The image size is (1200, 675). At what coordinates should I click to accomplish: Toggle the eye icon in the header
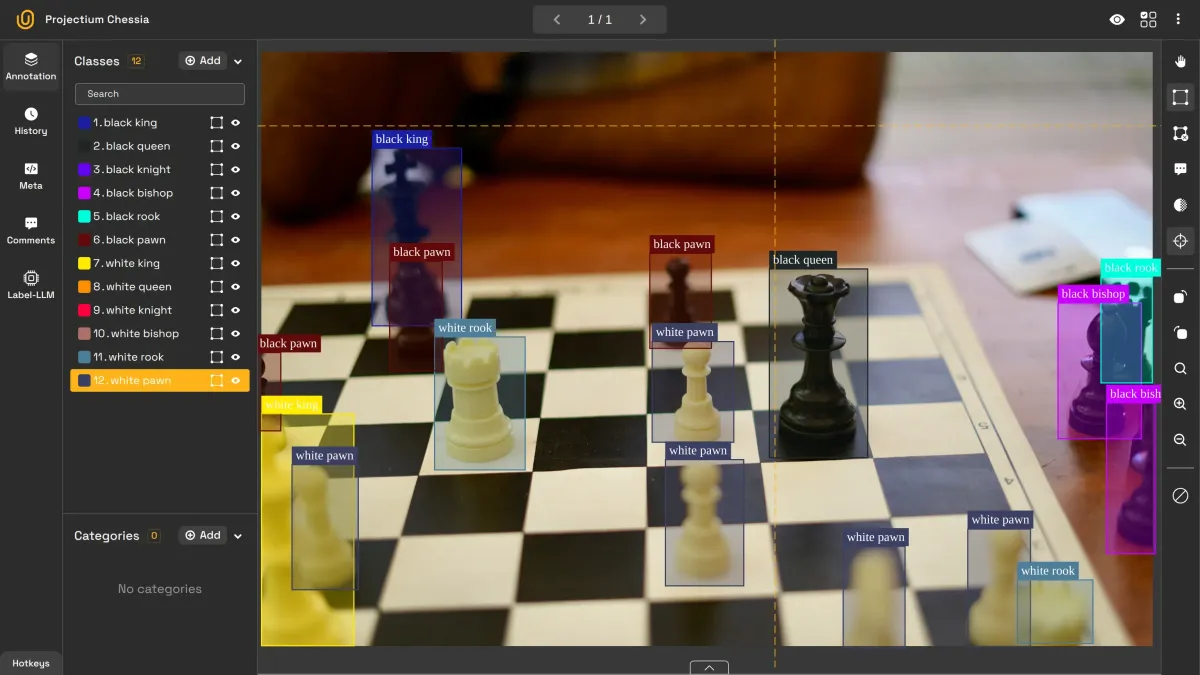click(x=1117, y=20)
